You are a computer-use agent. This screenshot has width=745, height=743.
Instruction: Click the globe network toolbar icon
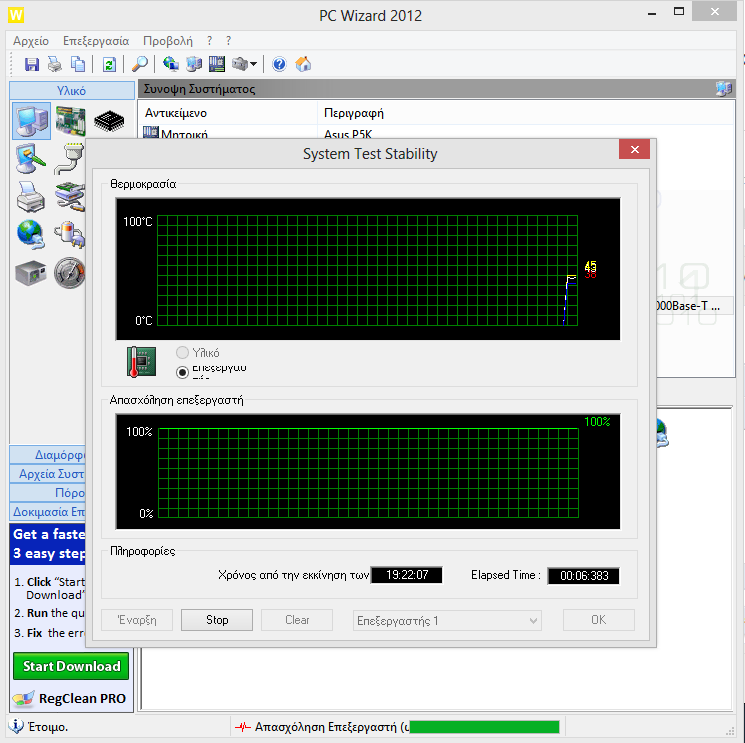[x=171, y=64]
